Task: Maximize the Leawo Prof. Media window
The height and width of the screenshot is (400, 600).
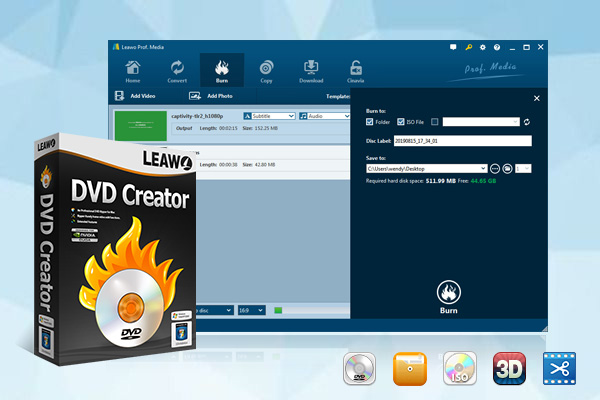Action: click(x=527, y=47)
